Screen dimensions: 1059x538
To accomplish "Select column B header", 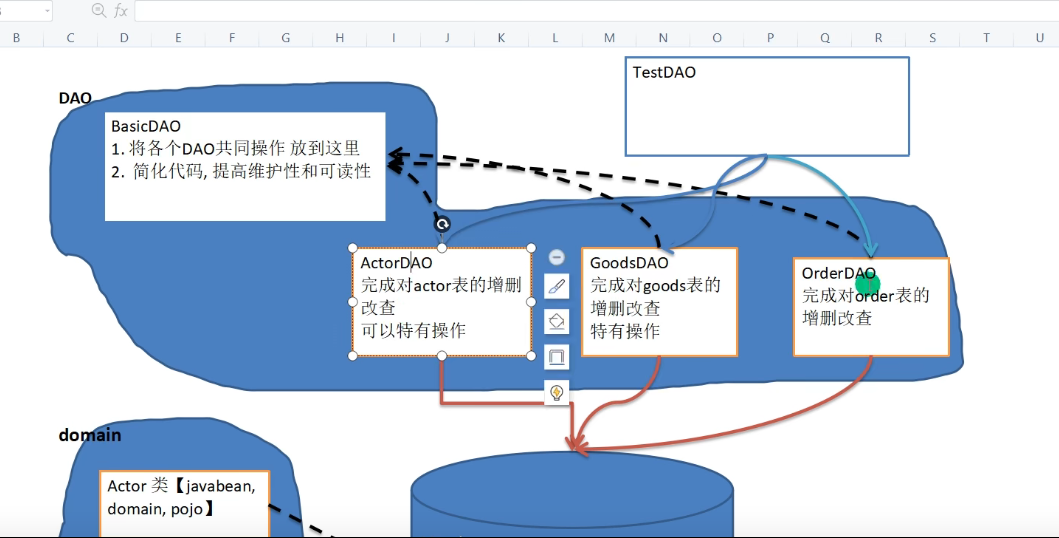I will [x=16, y=38].
